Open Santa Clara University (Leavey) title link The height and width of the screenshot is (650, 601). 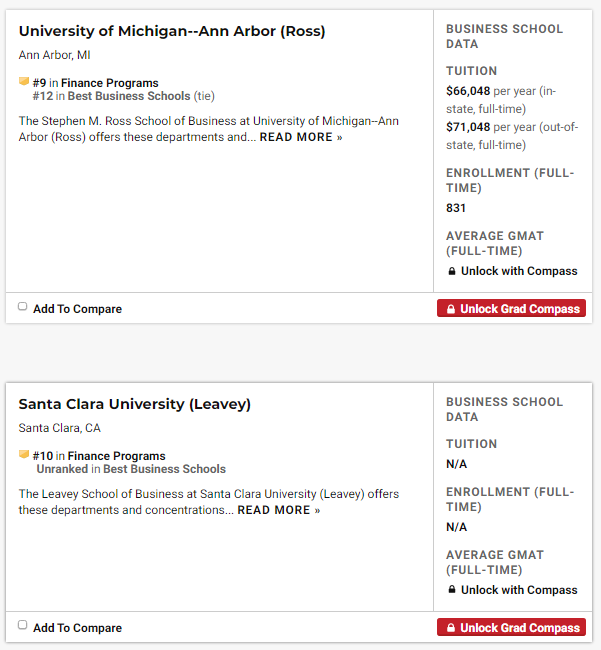[x=135, y=404]
